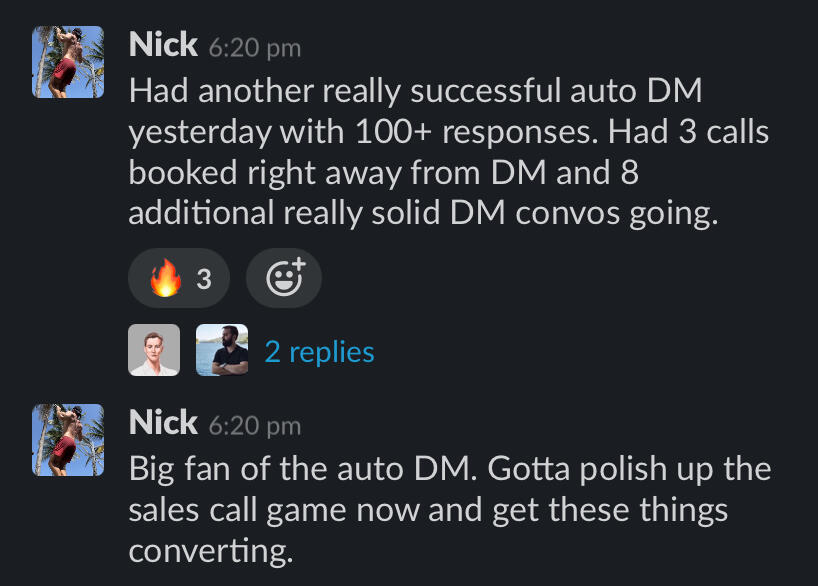Viewport: 818px width, 586px height.
Task: Open the 2 replies thread
Action: 319,352
